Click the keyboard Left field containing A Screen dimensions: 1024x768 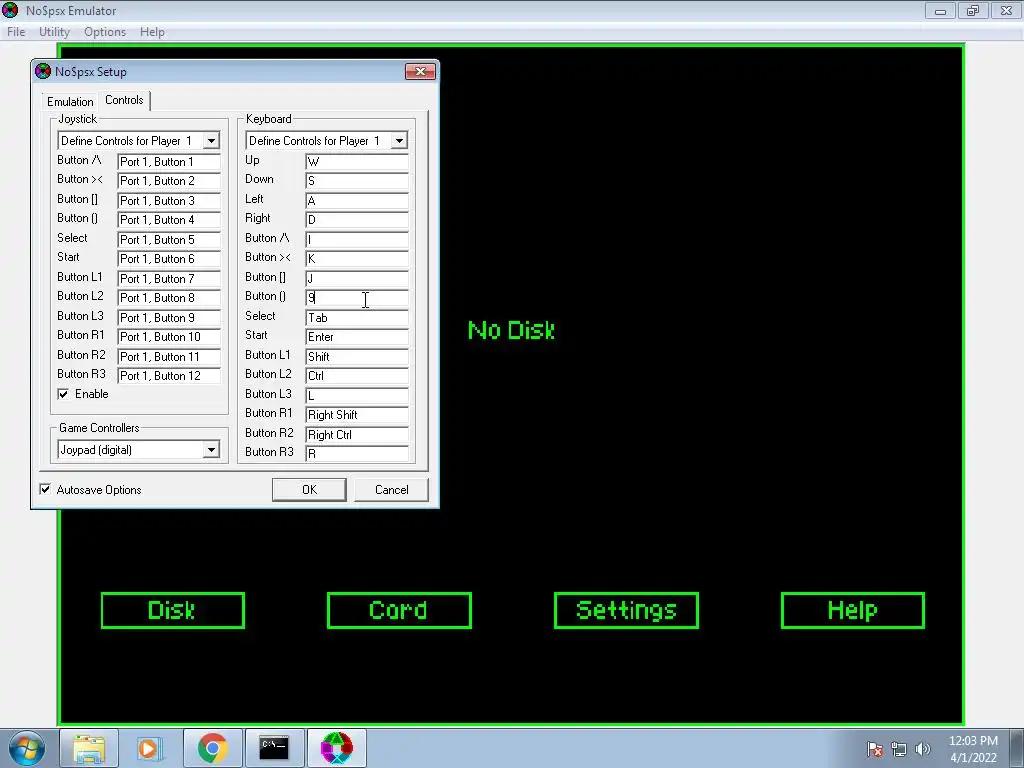click(357, 200)
